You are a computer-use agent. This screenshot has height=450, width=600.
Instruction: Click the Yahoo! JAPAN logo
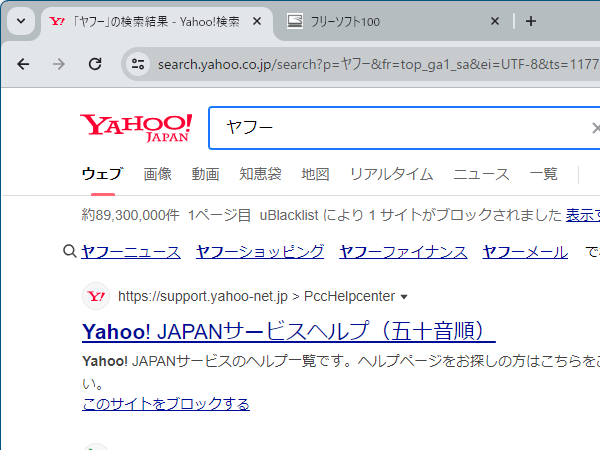coord(136,128)
